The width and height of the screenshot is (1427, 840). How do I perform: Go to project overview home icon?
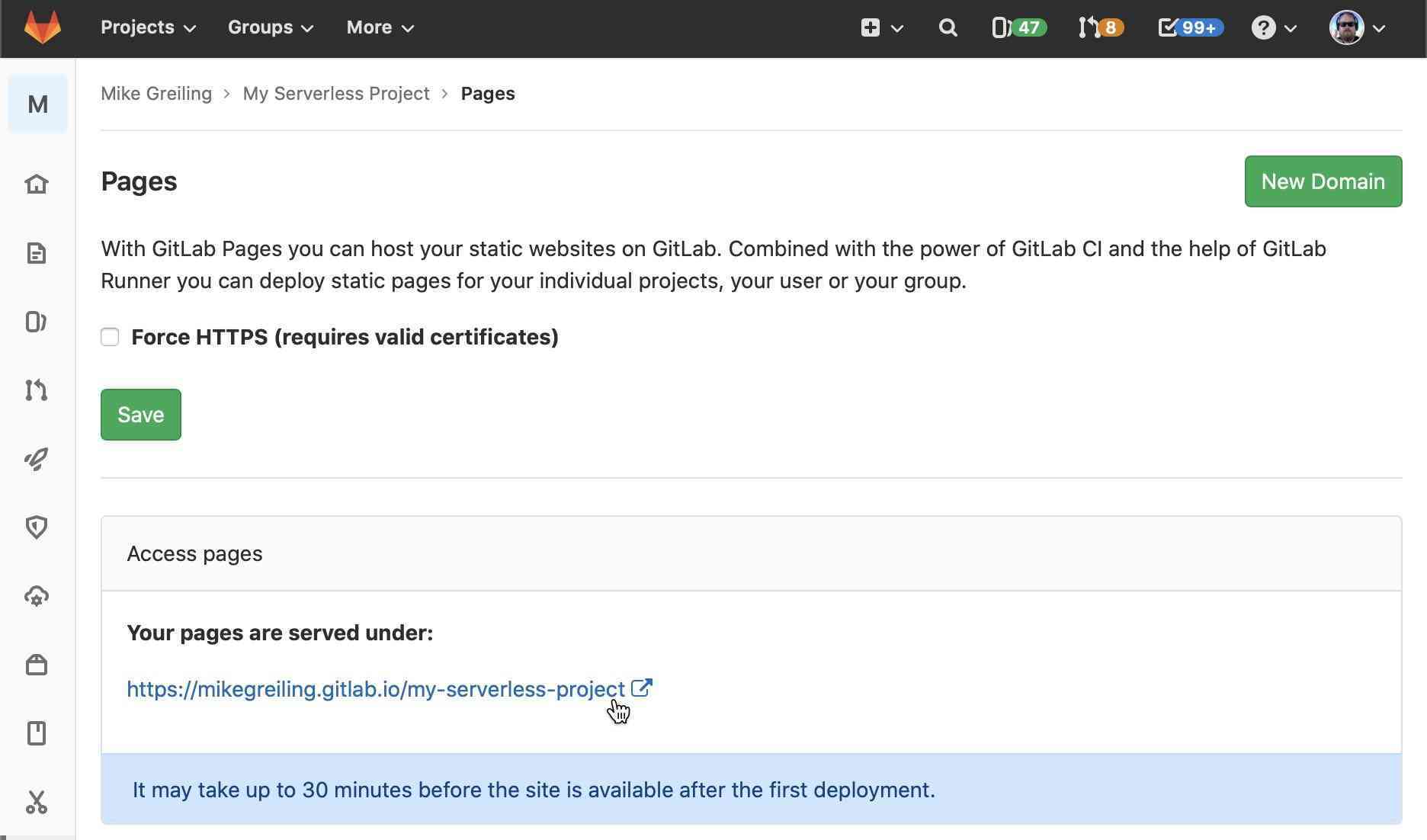[37, 184]
